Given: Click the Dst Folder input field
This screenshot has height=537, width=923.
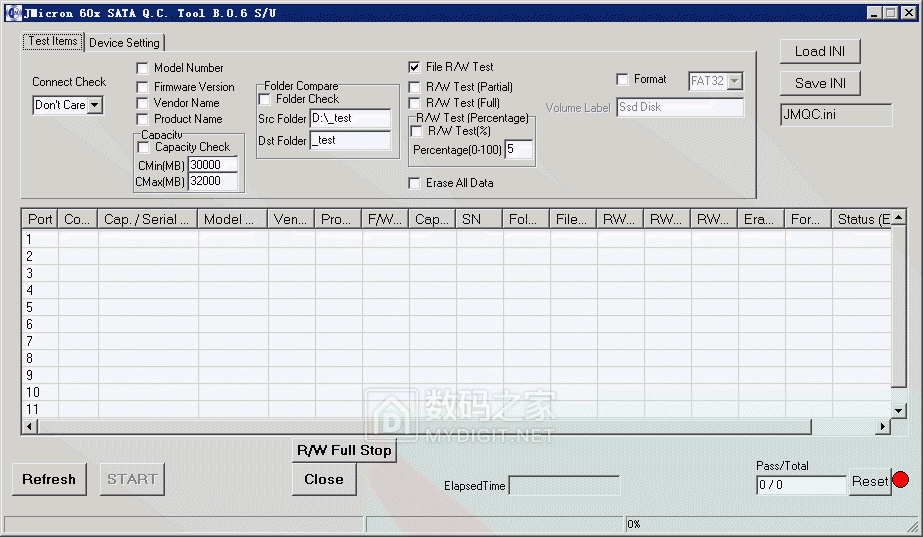Looking at the screenshot, I should [x=350, y=140].
